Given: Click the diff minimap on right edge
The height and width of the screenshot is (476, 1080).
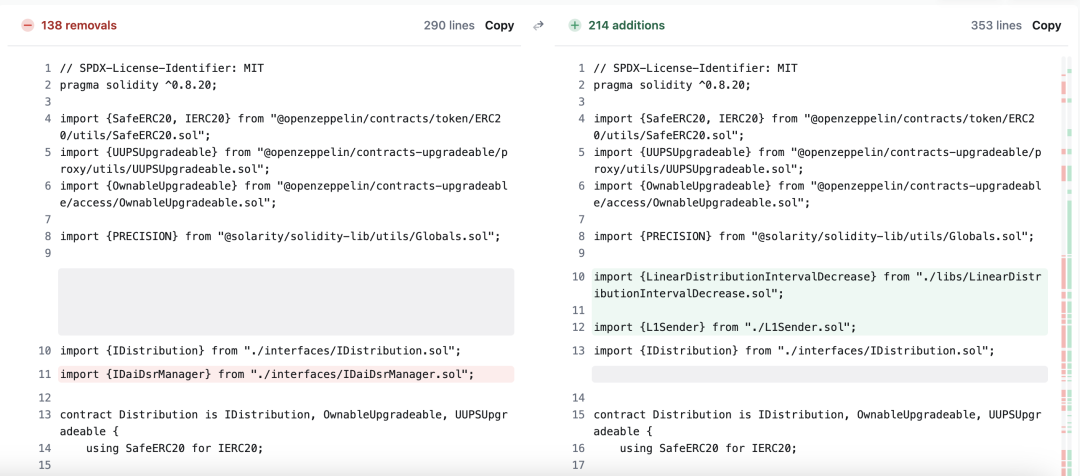Looking at the screenshot, I should (1066, 260).
